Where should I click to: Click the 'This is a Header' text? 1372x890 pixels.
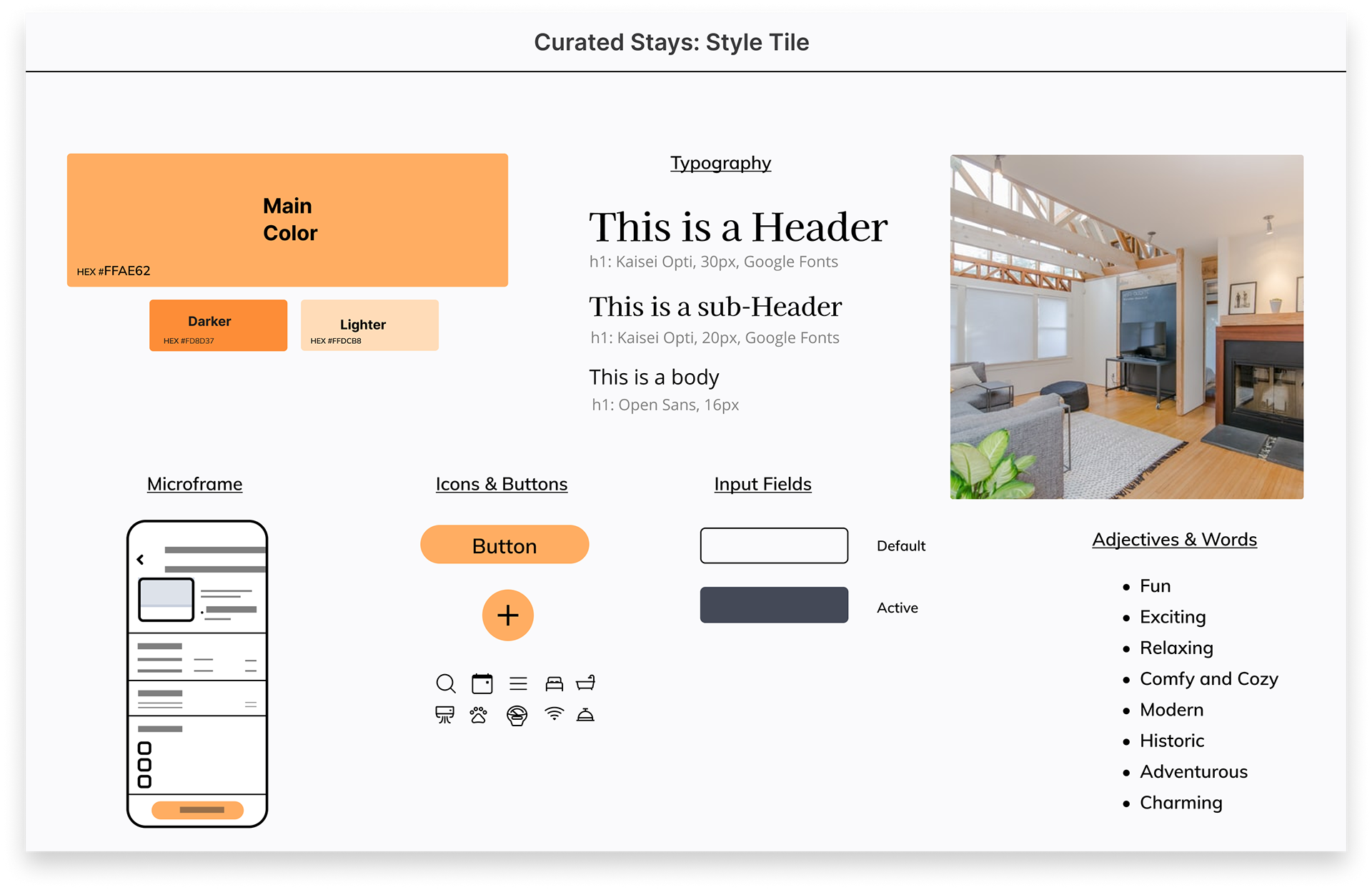(738, 227)
